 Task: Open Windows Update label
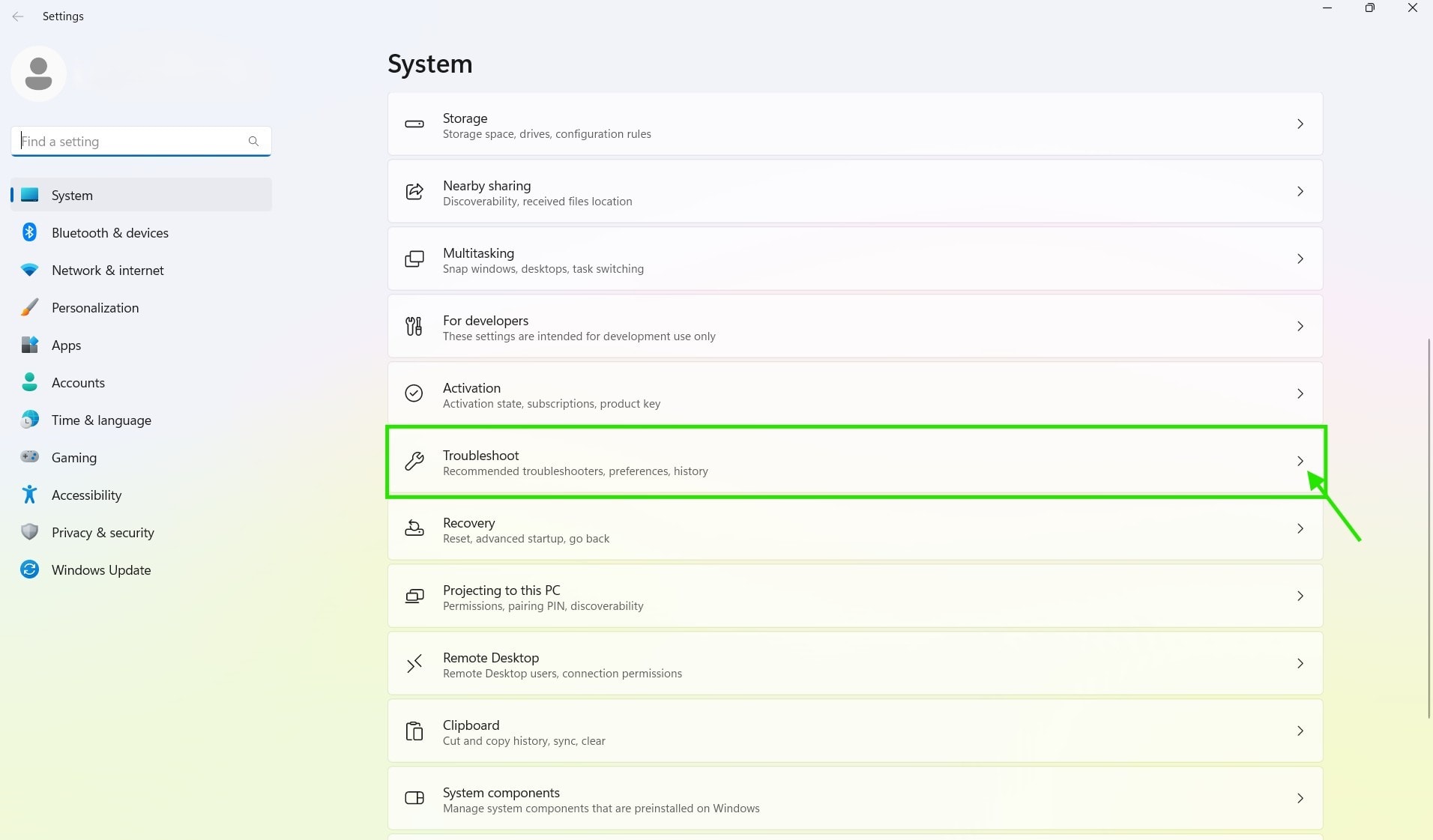click(101, 570)
